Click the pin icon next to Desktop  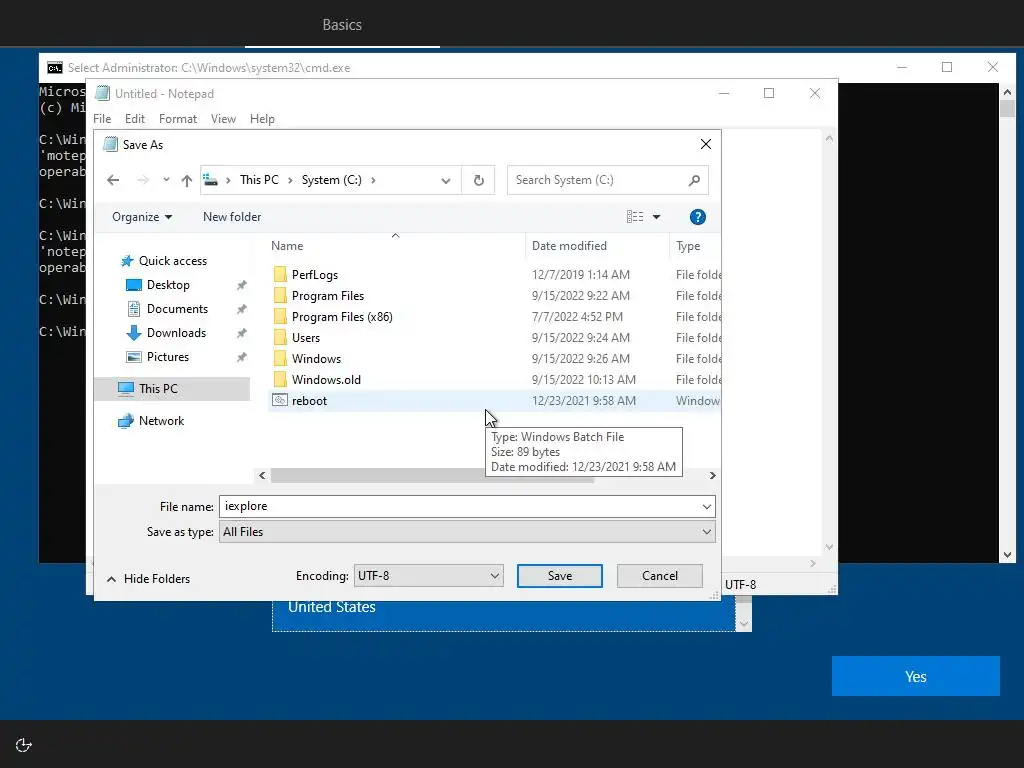(x=242, y=285)
